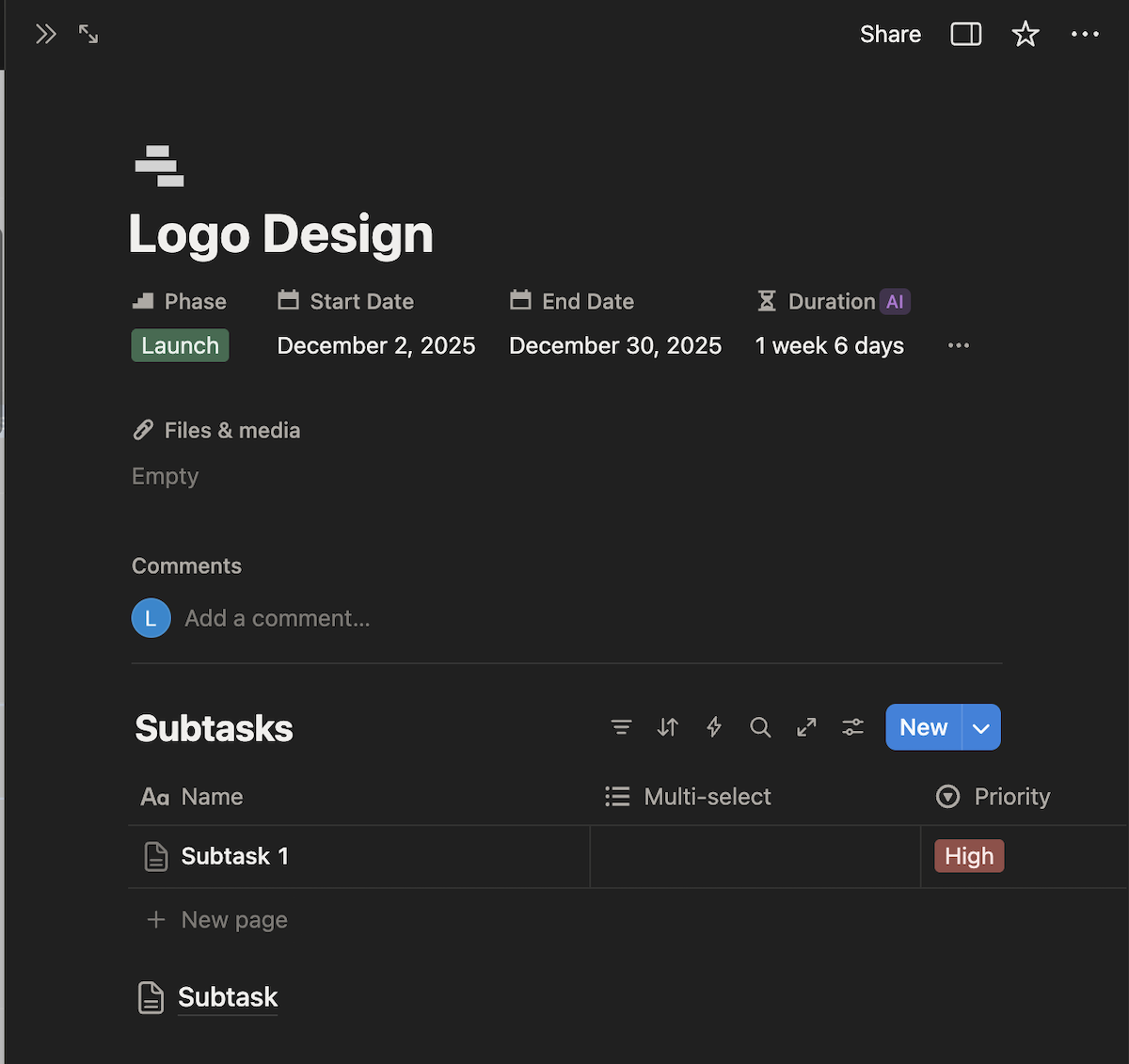Open the view settings sliders icon
Viewport: 1129px width, 1064px height.
[852, 727]
